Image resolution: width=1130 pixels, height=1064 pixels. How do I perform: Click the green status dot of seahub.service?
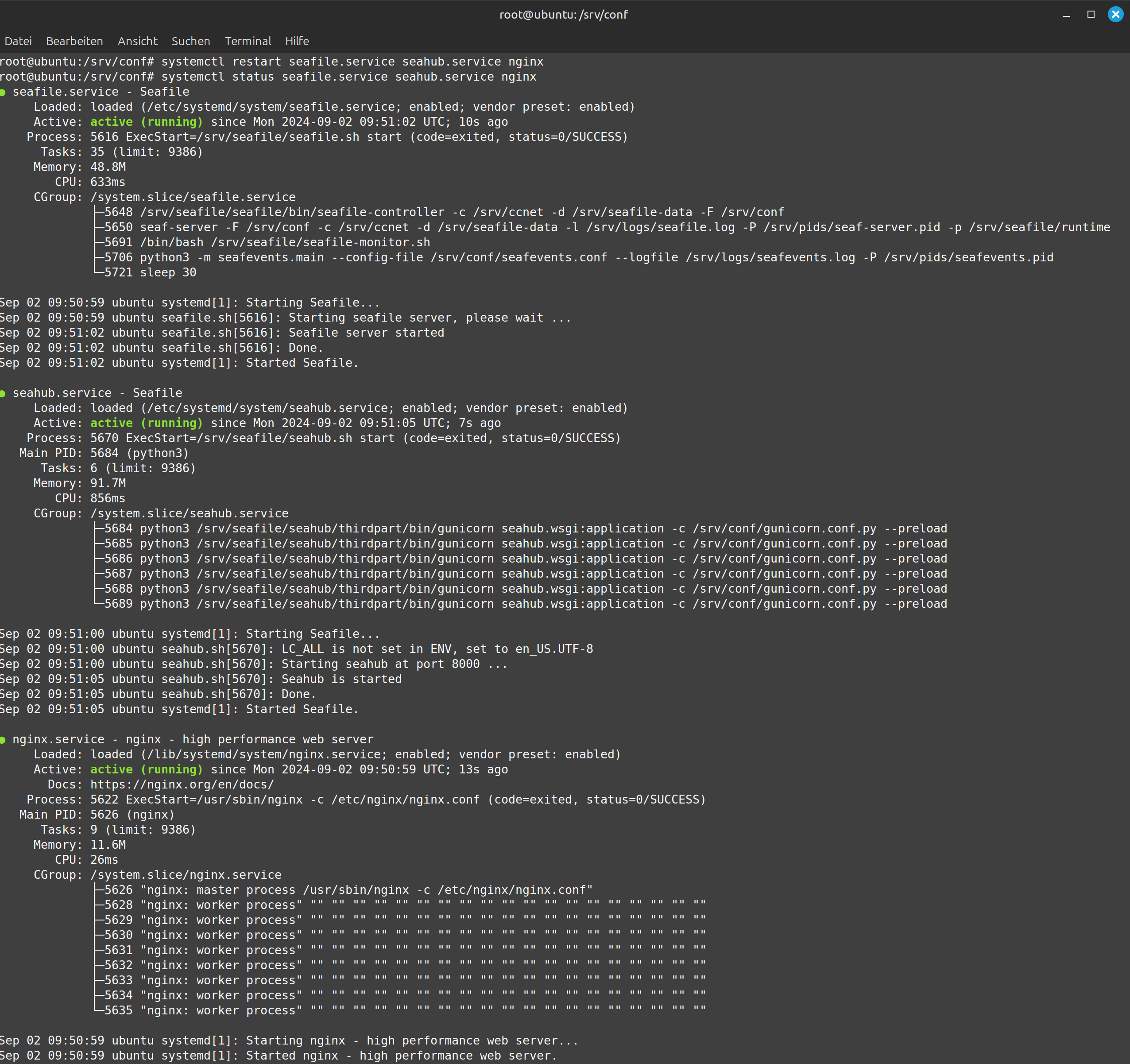tap(3, 393)
